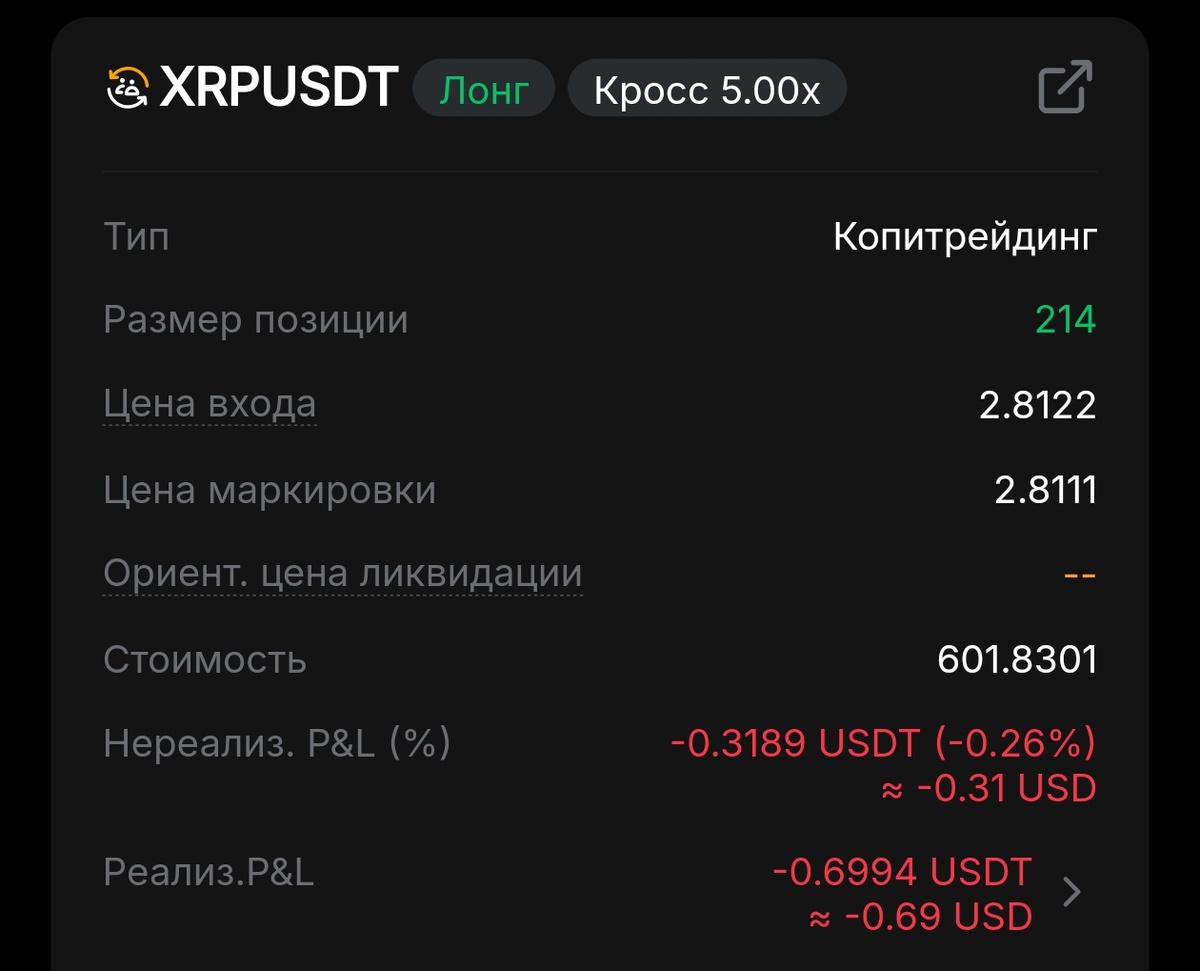
Task: Select the Нереализ. P&L percentage value
Action: 1010,743
